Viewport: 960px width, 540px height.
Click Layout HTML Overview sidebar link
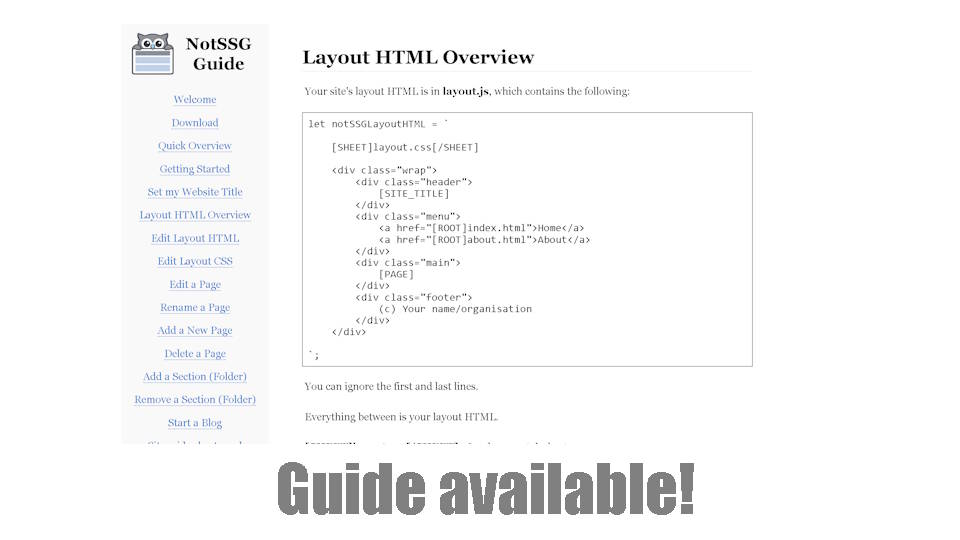pyautogui.click(x=195, y=215)
